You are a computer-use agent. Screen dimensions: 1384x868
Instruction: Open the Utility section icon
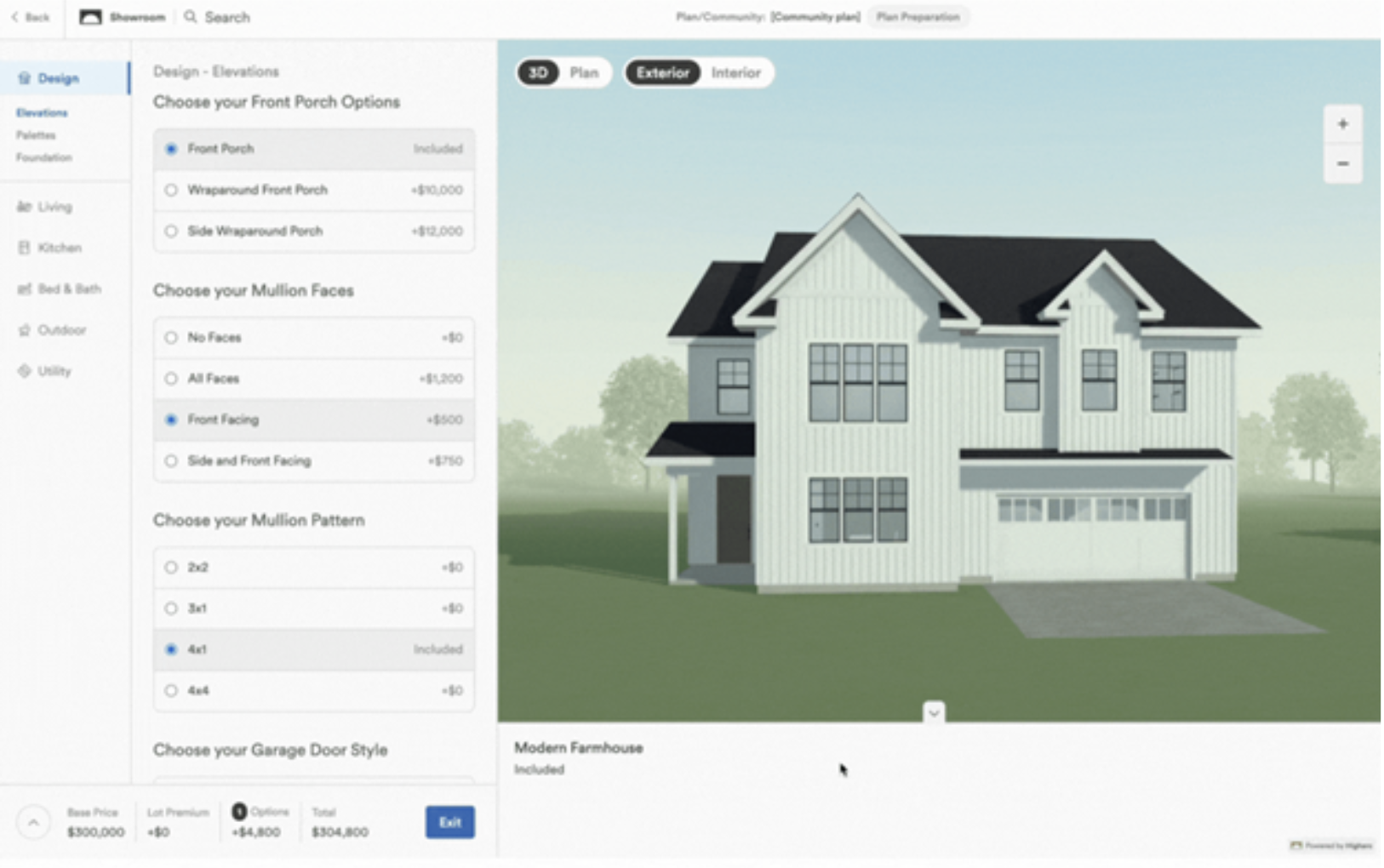24,371
